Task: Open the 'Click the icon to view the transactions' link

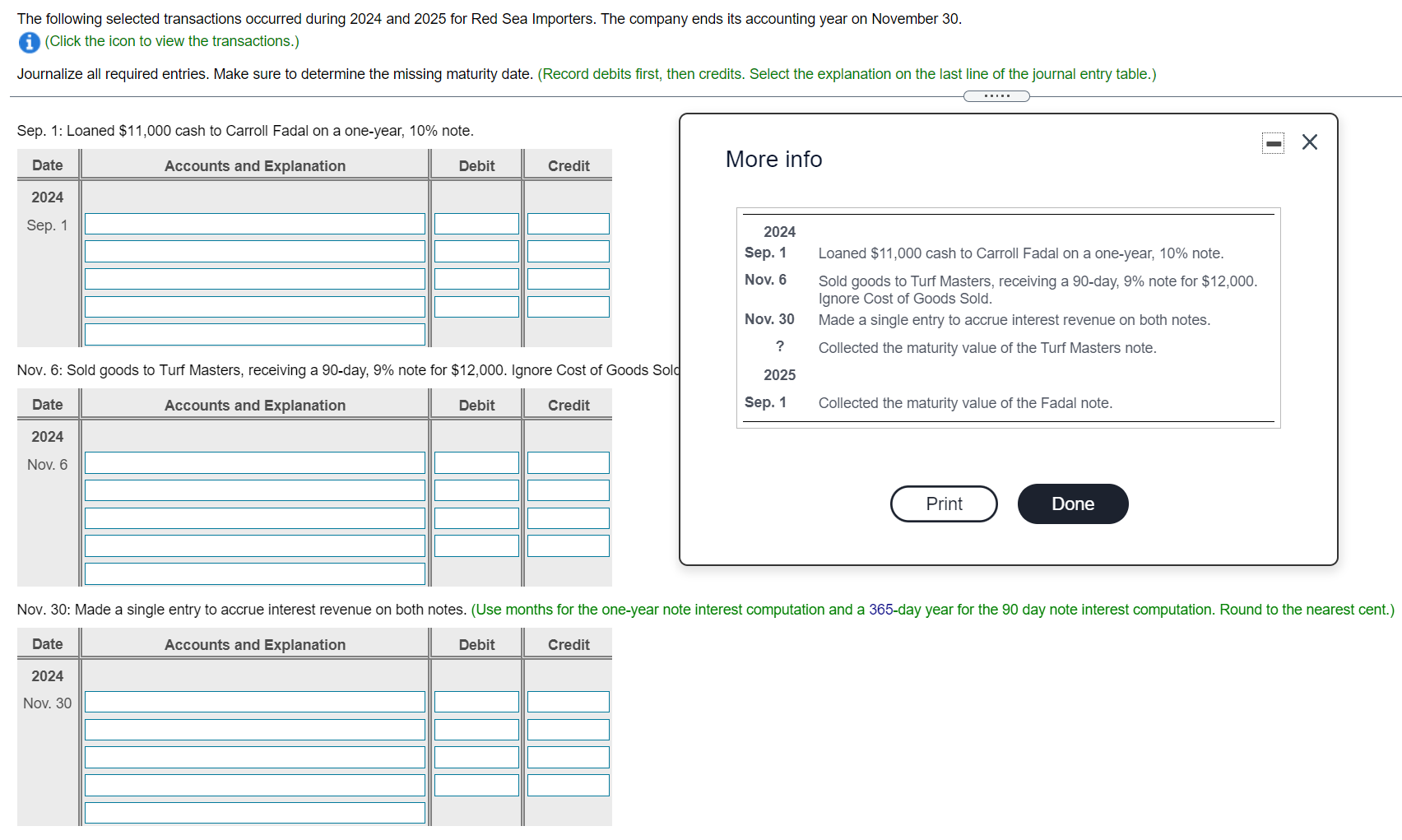Action: [x=172, y=41]
